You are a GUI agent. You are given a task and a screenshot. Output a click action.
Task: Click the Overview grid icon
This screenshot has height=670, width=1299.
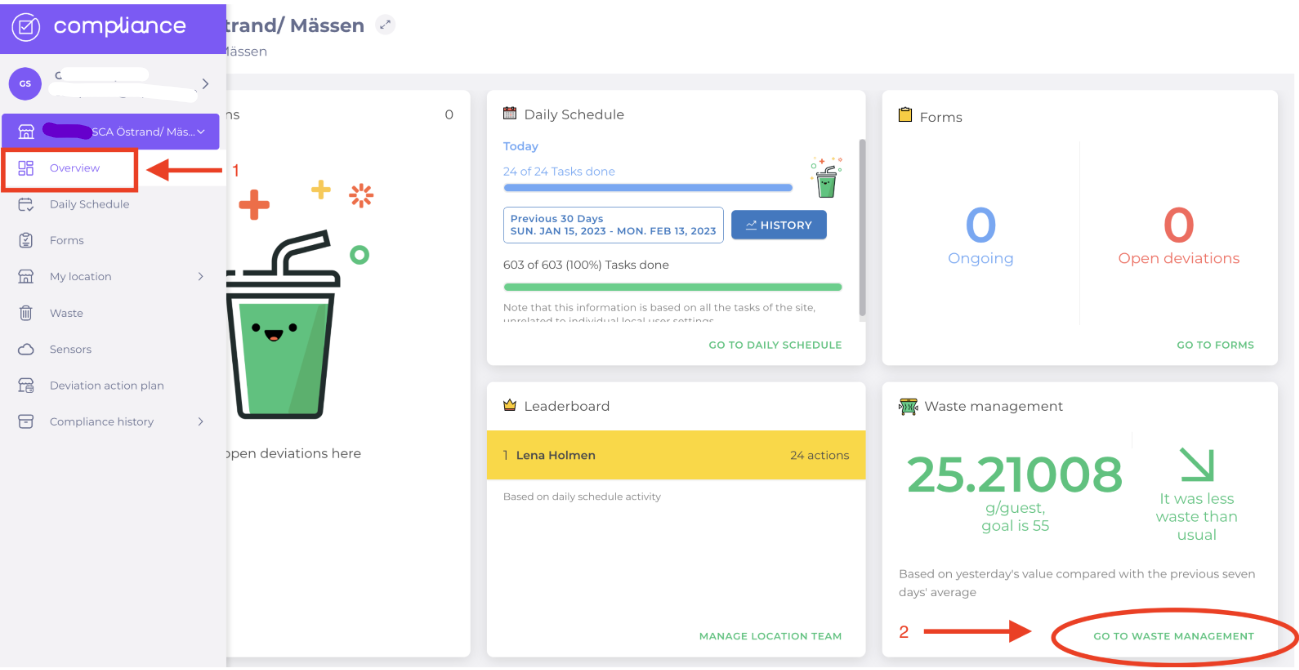[x=26, y=168]
